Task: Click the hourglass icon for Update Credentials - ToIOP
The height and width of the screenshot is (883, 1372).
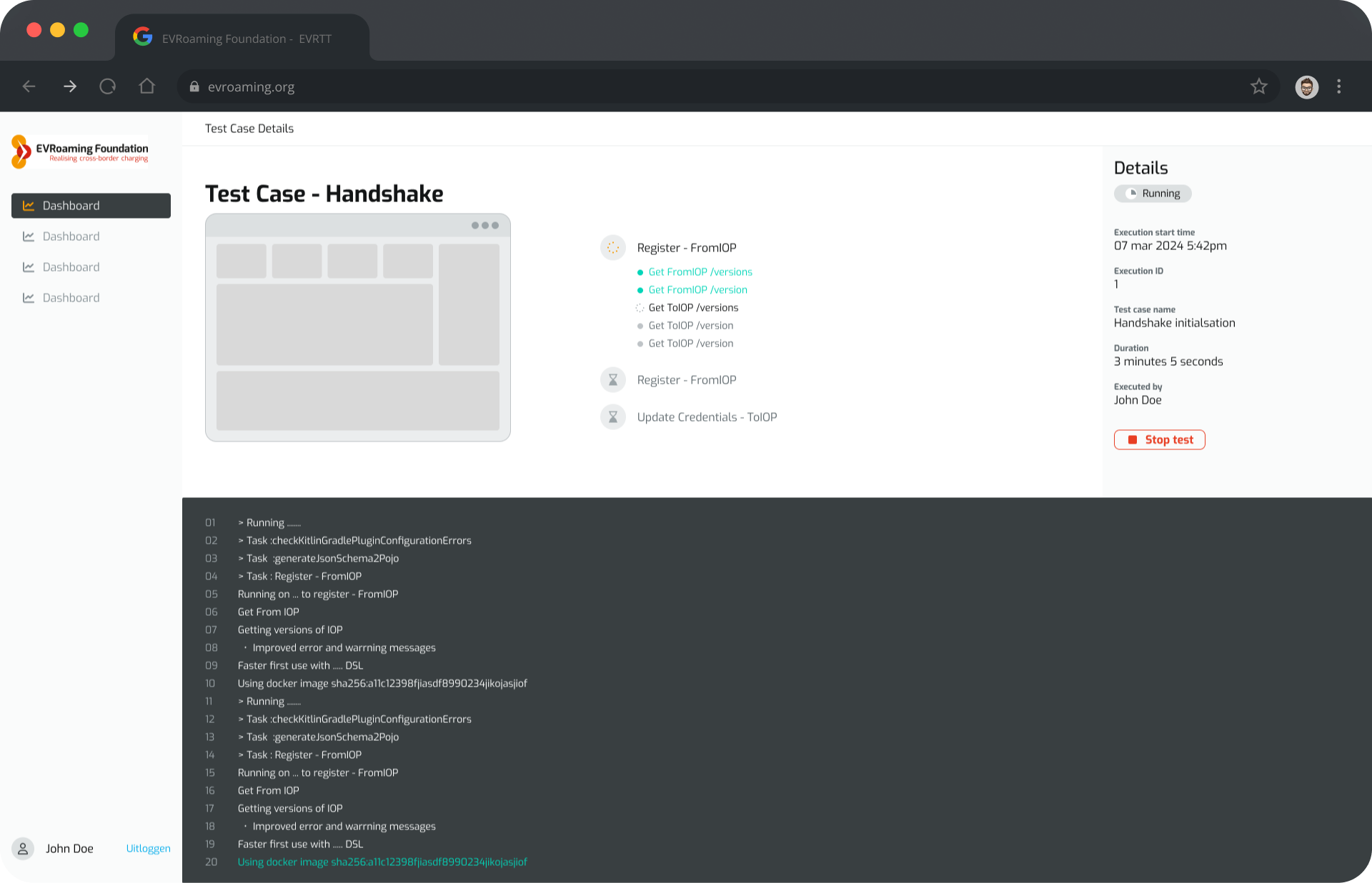Action: coord(612,416)
